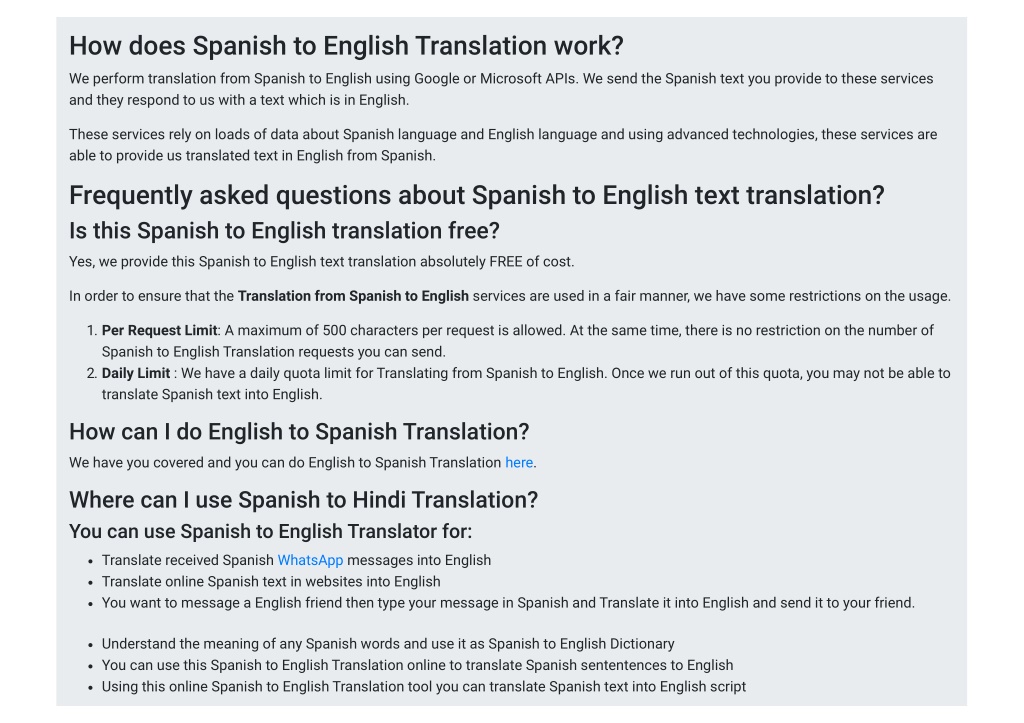Open the WhatsApp link
The height and width of the screenshot is (723, 1024).
point(310,560)
